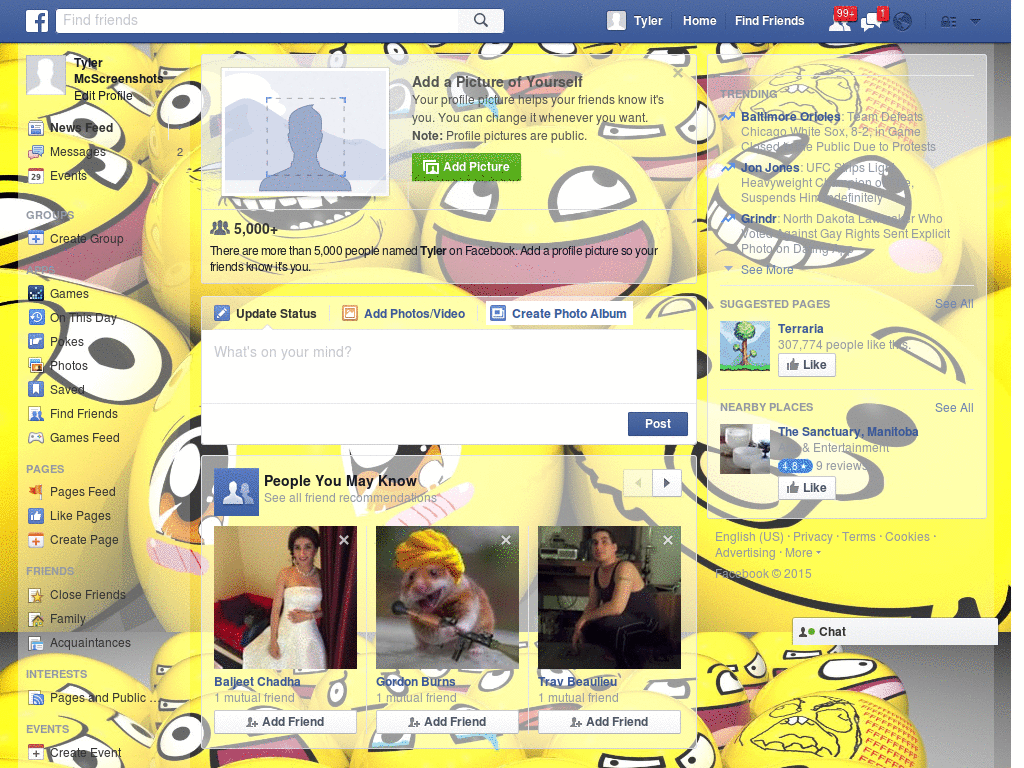
Task: Click the Pages and Public icon
Action: 36,698
